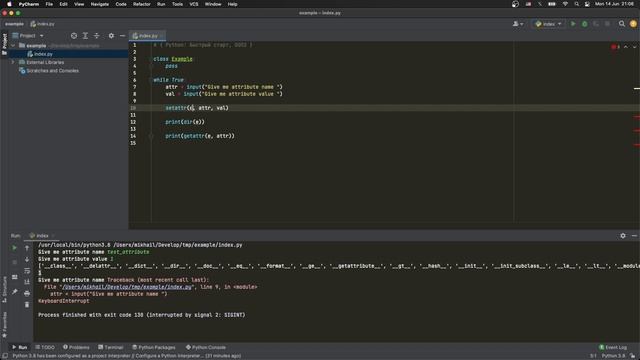640x360 pixels.
Task: Toggle tool window bars icon in status bar corner
Action: click(x=5, y=356)
